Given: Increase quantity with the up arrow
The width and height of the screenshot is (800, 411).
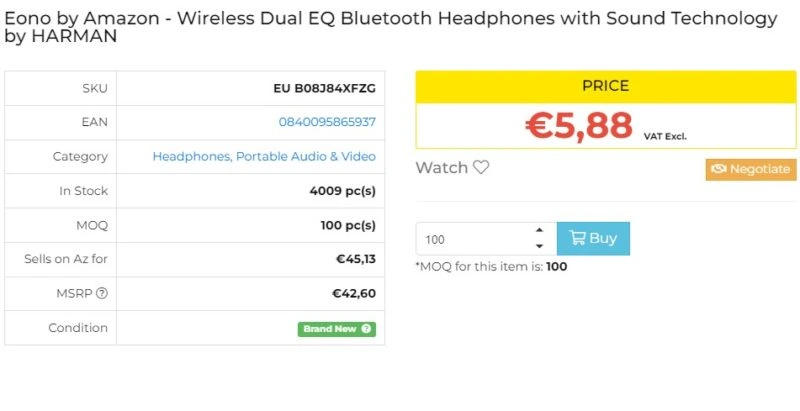Looking at the screenshot, I should pos(539,231).
